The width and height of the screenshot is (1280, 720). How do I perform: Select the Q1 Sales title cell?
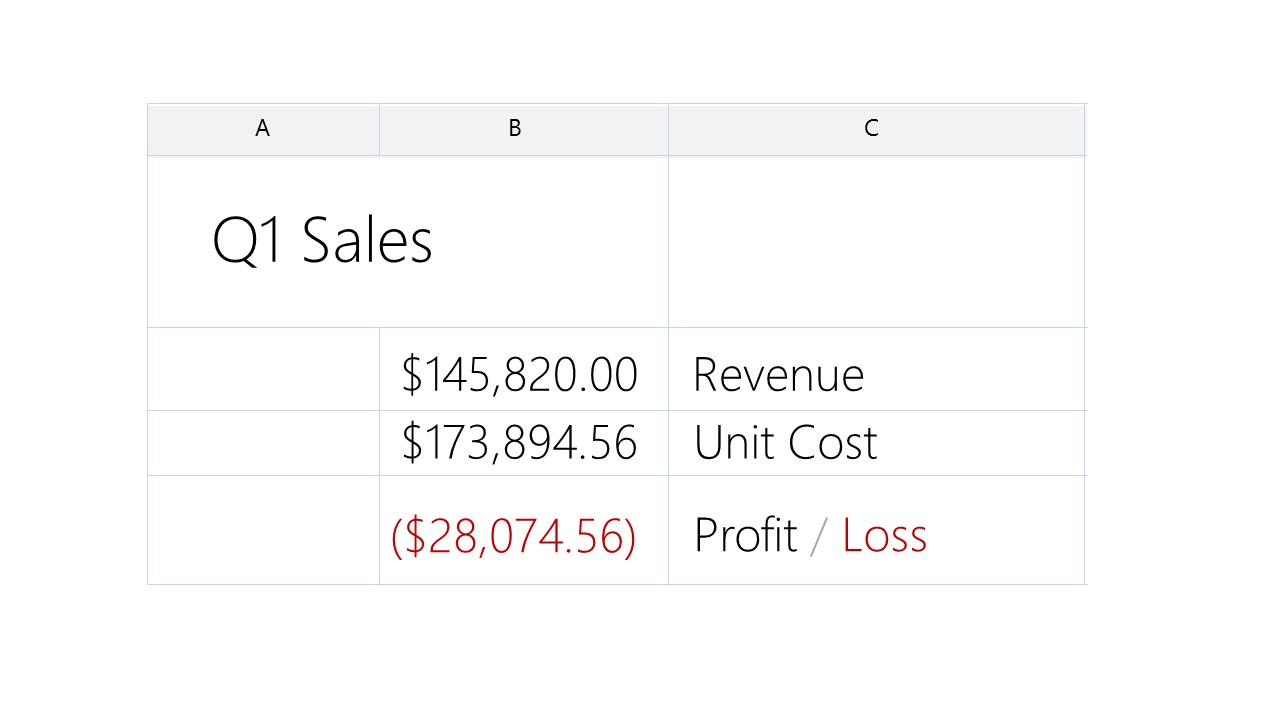[322, 241]
